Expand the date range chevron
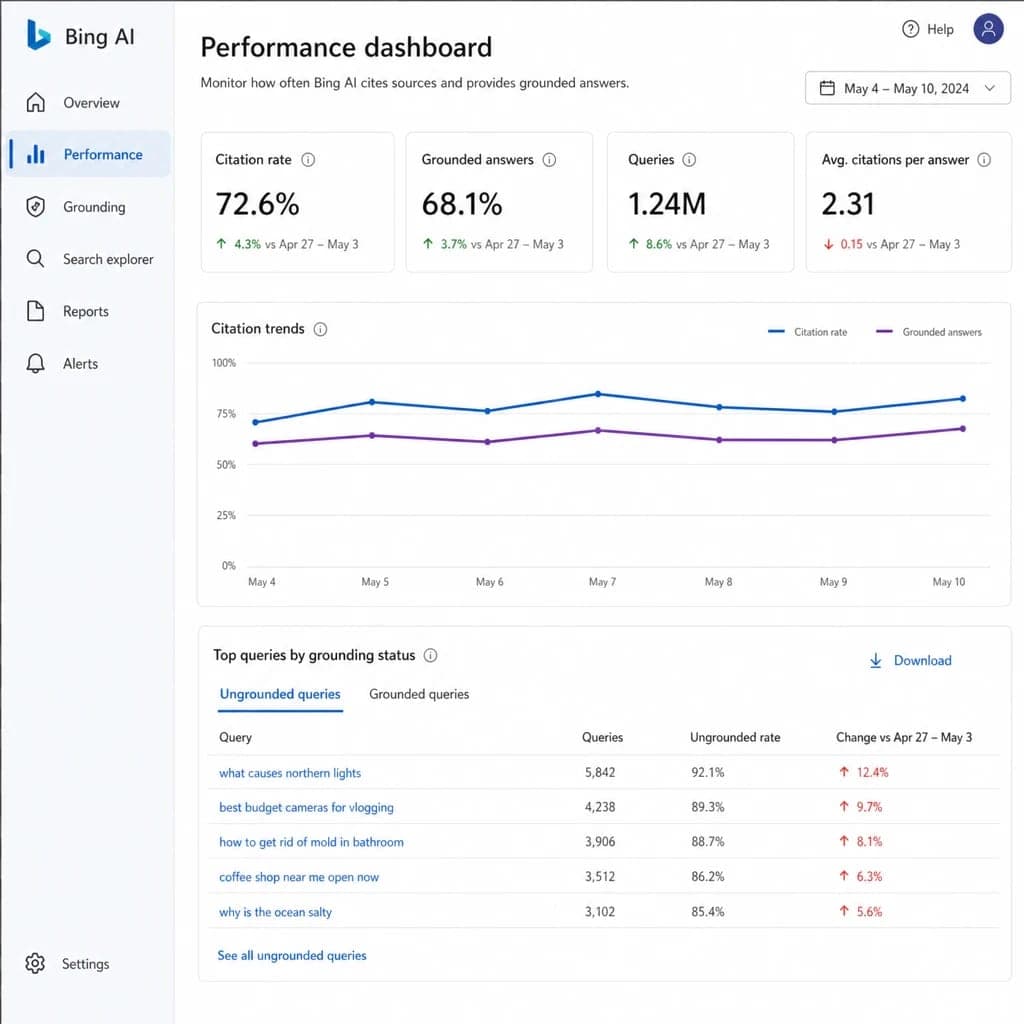Viewport: 1024px width, 1024px height. (989, 88)
